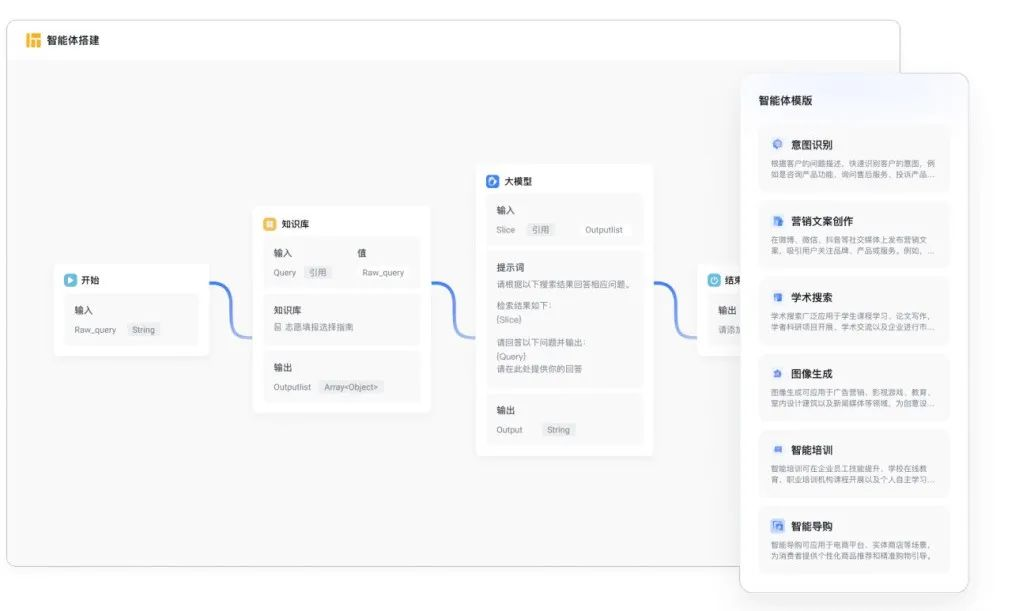1023x611 pixels.
Task: Click the 智能体搭建 logo icon
Action: [33, 40]
